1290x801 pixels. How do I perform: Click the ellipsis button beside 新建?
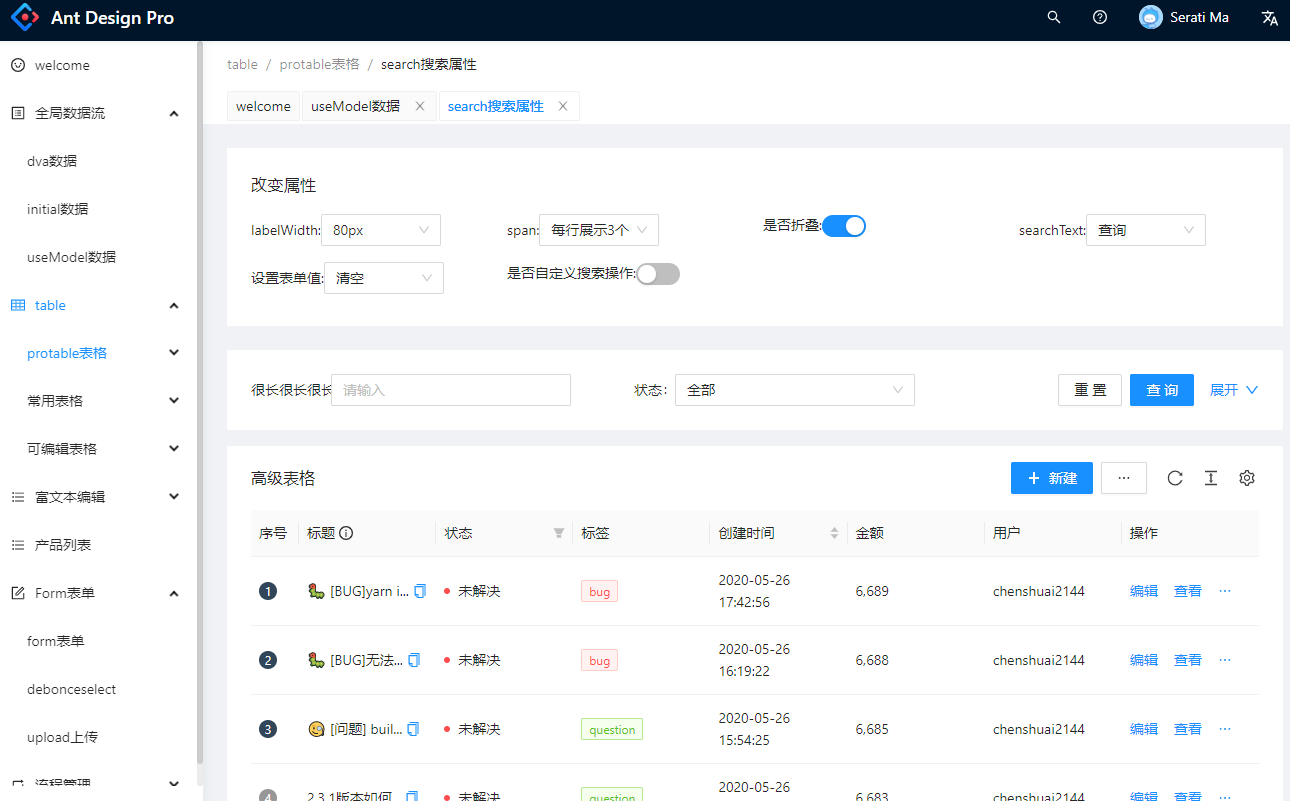(x=1124, y=478)
